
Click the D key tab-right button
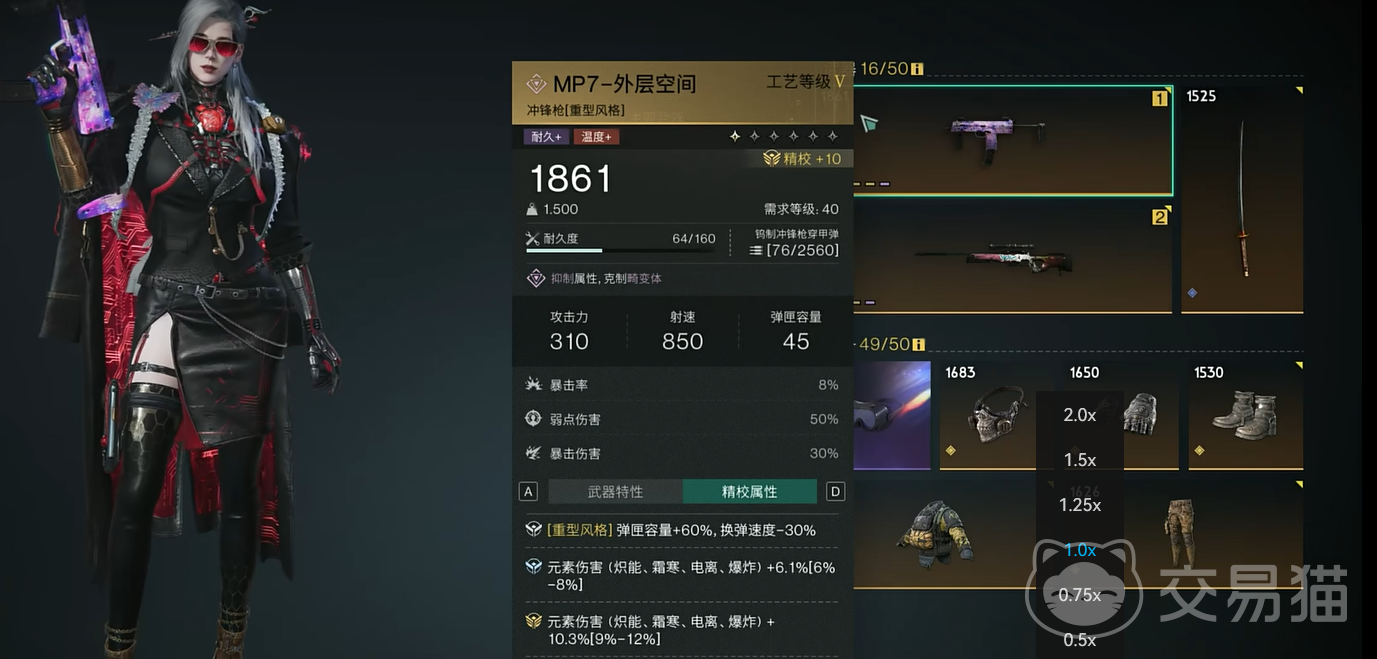[836, 492]
